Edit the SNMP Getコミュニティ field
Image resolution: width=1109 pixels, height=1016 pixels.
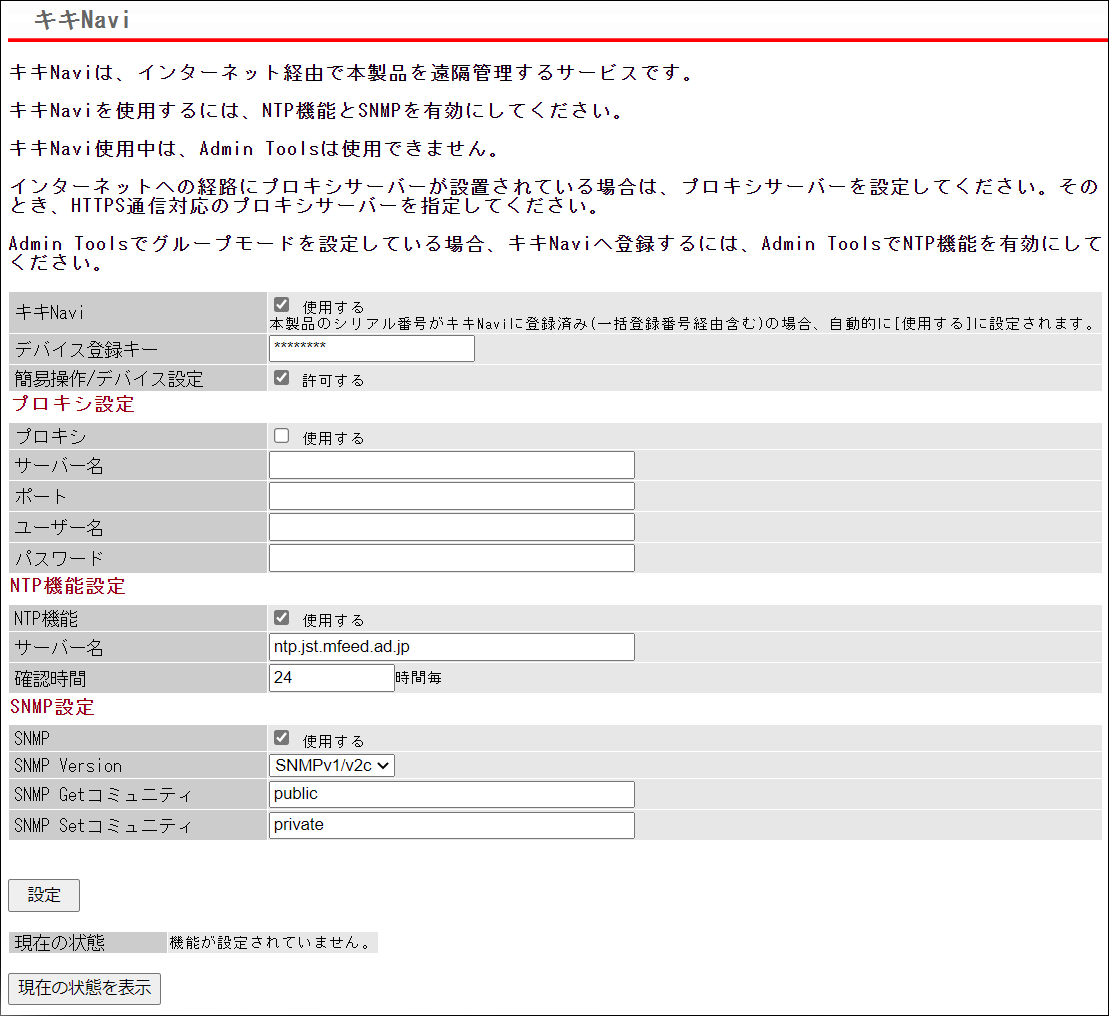point(451,794)
